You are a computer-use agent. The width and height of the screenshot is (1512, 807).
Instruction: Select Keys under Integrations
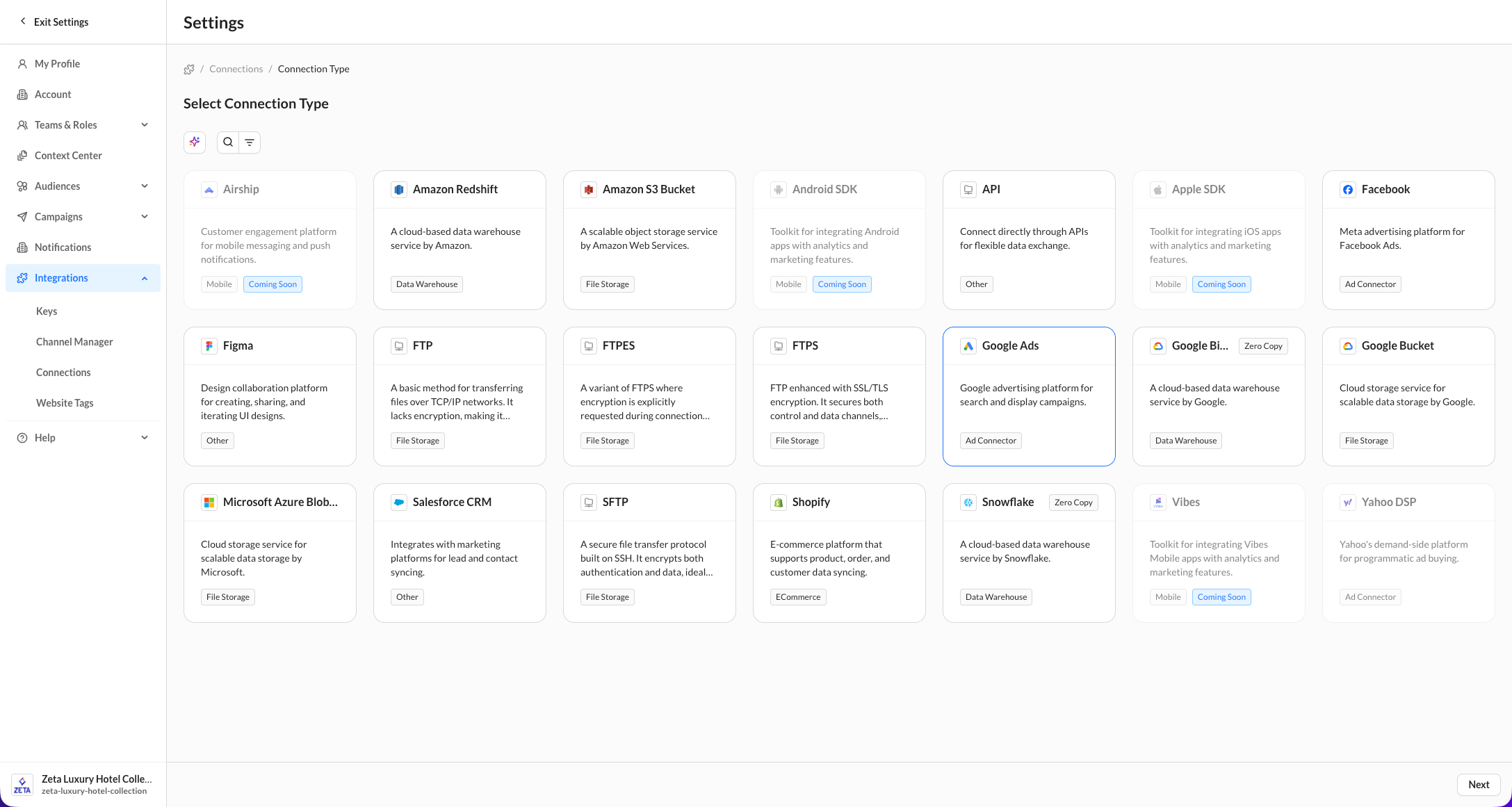pyautogui.click(x=83, y=311)
